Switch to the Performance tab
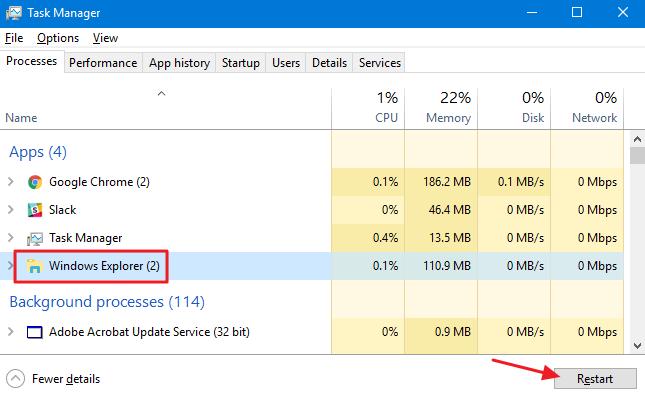This screenshot has width=645, height=401. [x=103, y=62]
